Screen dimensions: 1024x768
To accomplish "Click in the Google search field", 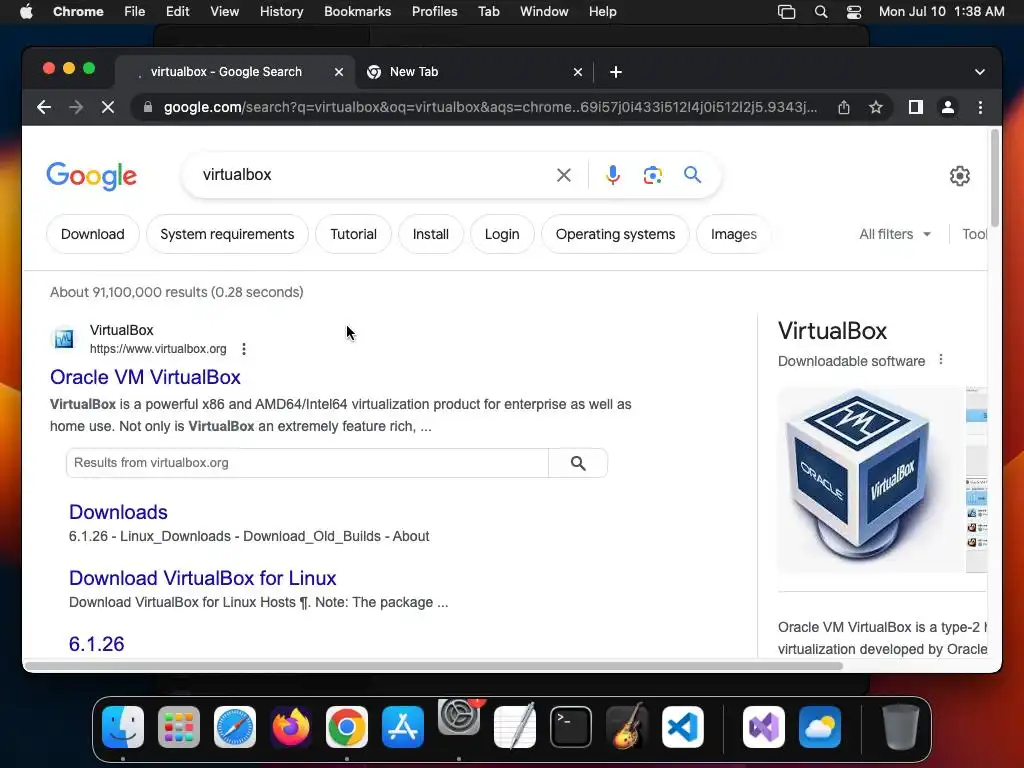I will 372,175.
